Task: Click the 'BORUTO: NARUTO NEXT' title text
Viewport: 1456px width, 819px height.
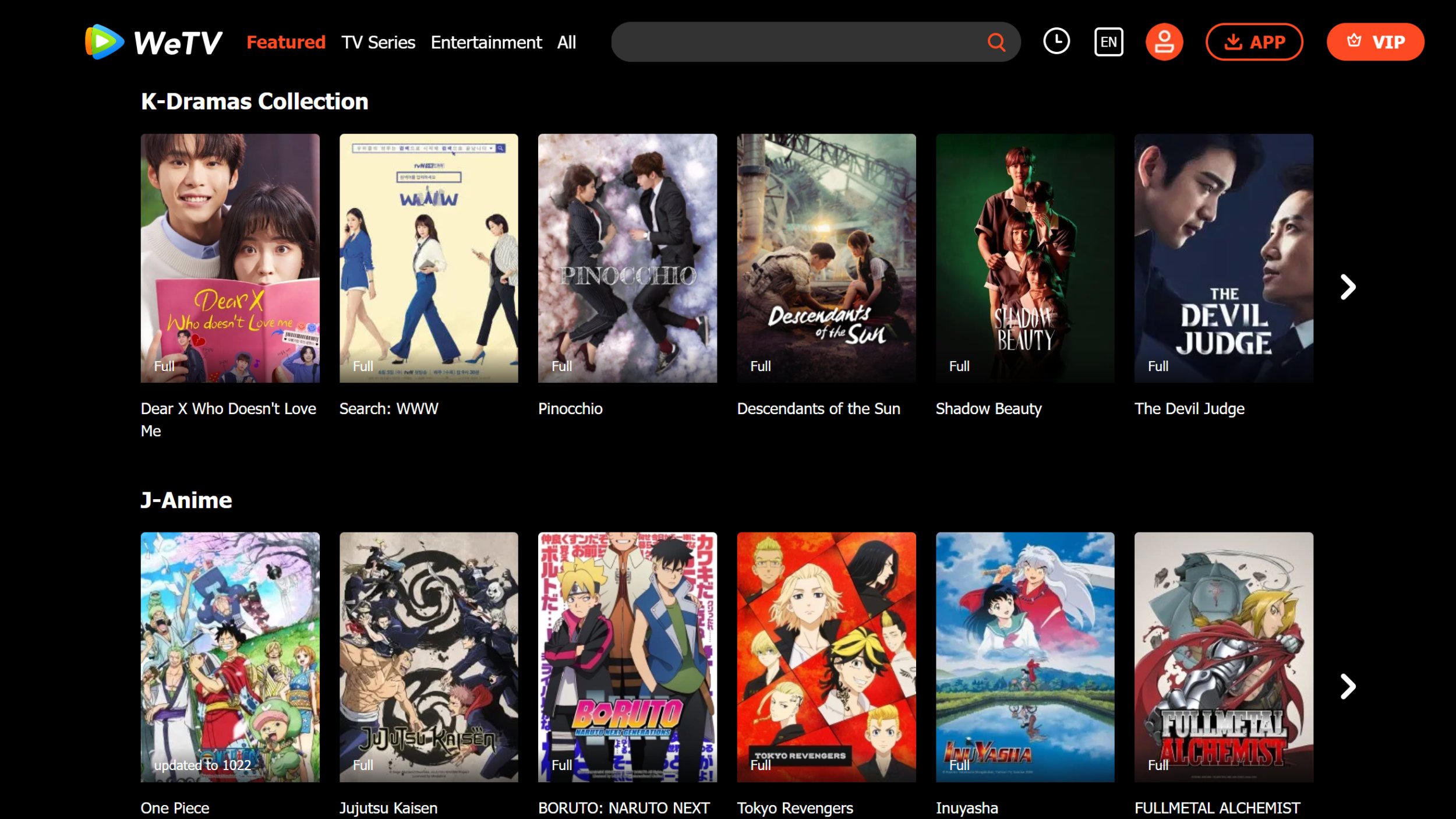Action: point(624,808)
